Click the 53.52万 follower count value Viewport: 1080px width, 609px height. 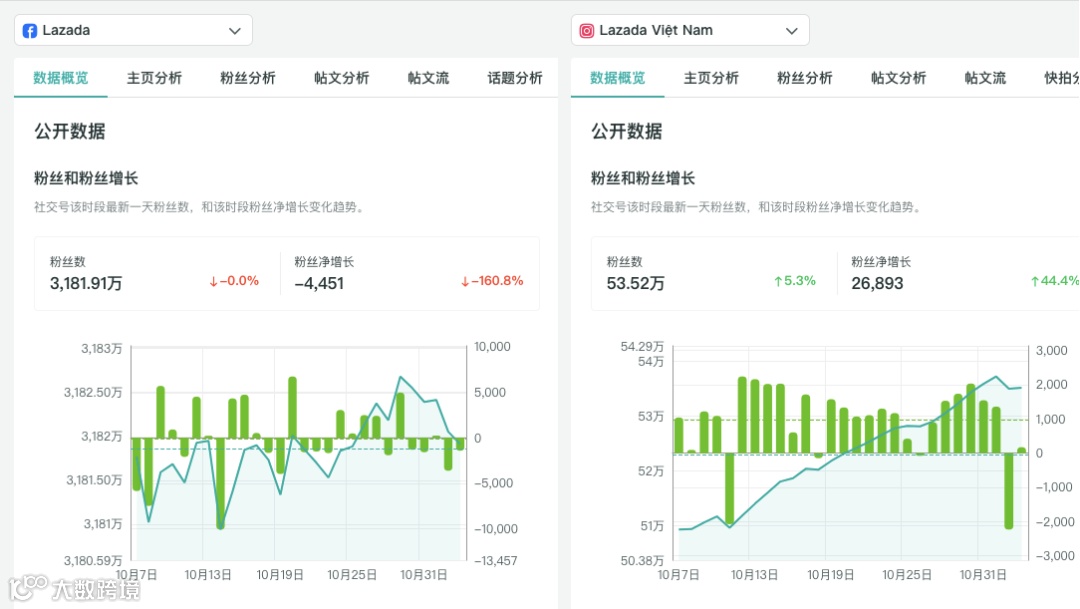636,283
